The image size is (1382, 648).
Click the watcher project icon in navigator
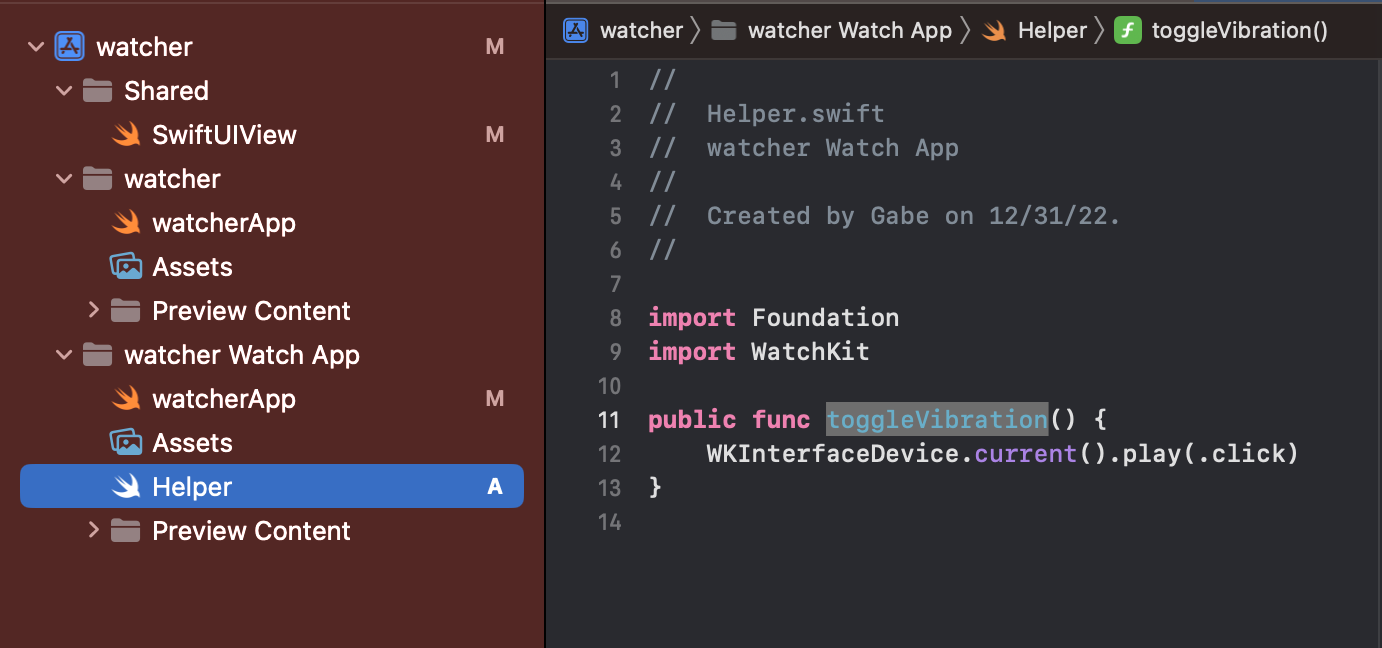coord(69,47)
